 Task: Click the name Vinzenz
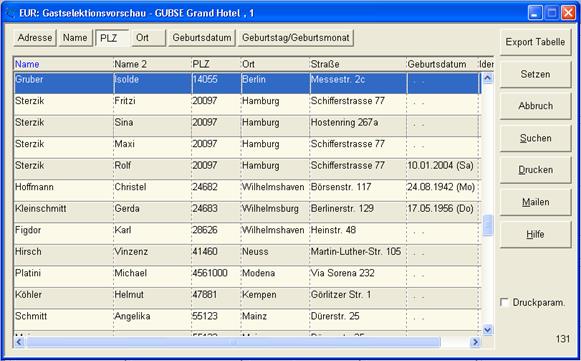pos(131,251)
